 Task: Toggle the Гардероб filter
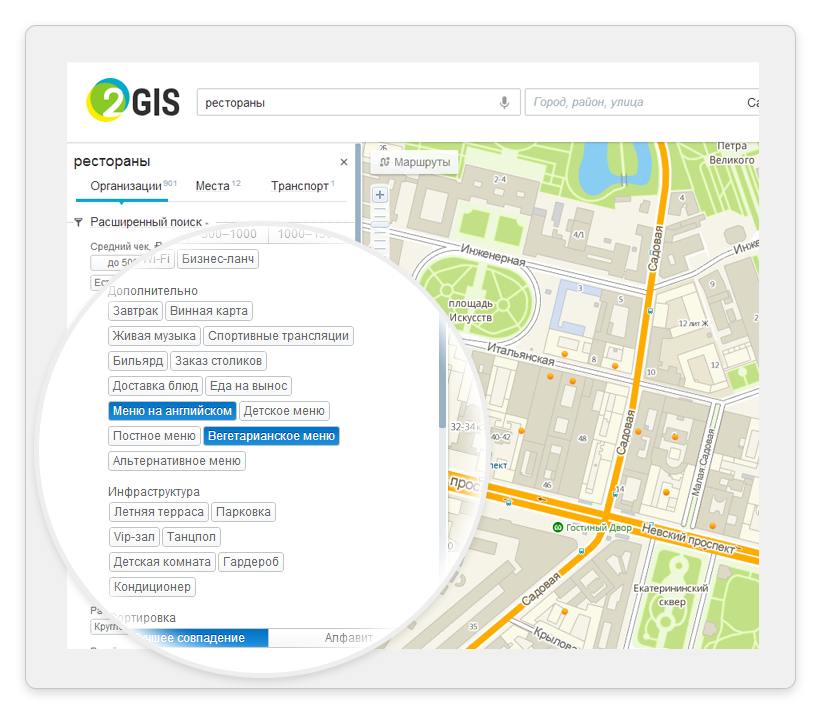(251, 562)
